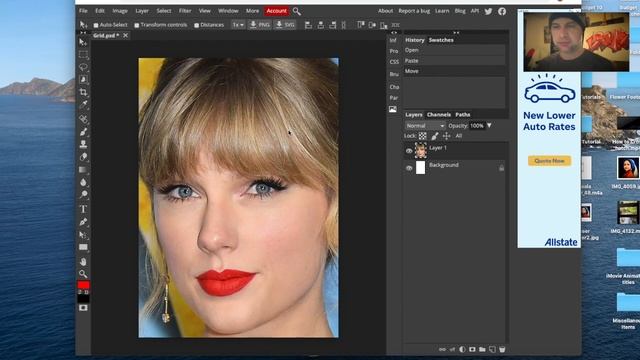The height and width of the screenshot is (360, 640).
Task: Select the Clone Stamp tool
Action: tap(83, 144)
